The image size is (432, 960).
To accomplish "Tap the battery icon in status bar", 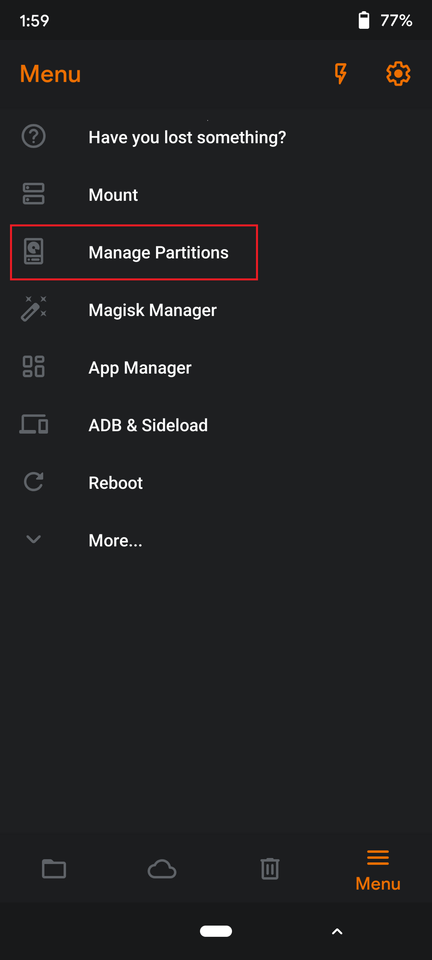I will (364, 21).
